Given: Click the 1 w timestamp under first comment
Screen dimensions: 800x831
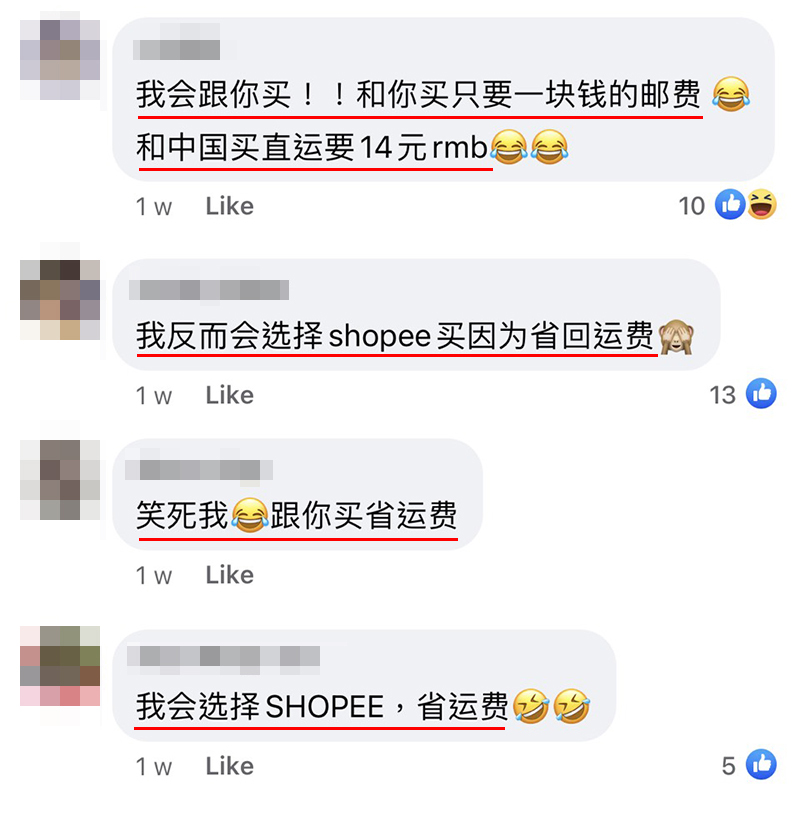Looking at the screenshot, I should click(154, 207).
